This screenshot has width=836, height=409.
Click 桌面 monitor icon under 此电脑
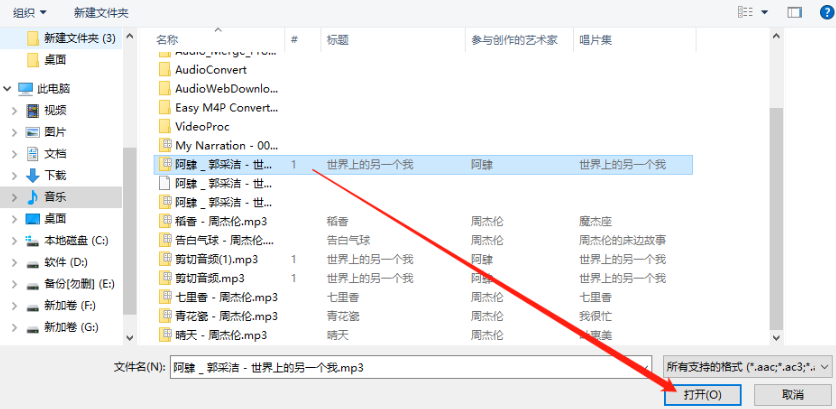(33, 219)
